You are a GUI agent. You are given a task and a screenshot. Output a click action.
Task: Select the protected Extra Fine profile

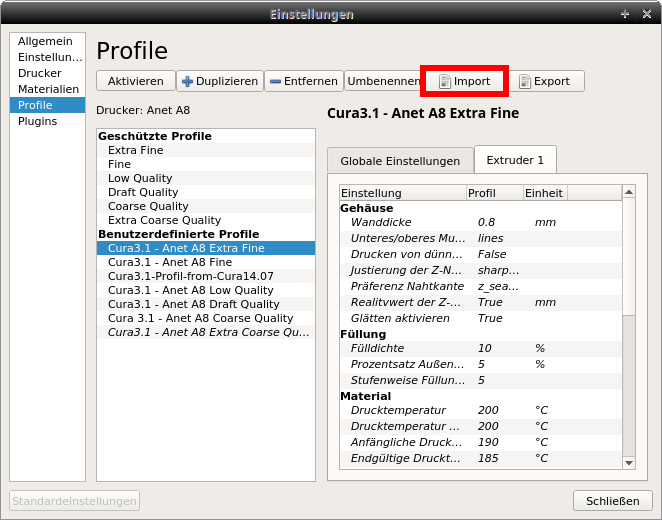click(206, 150)
